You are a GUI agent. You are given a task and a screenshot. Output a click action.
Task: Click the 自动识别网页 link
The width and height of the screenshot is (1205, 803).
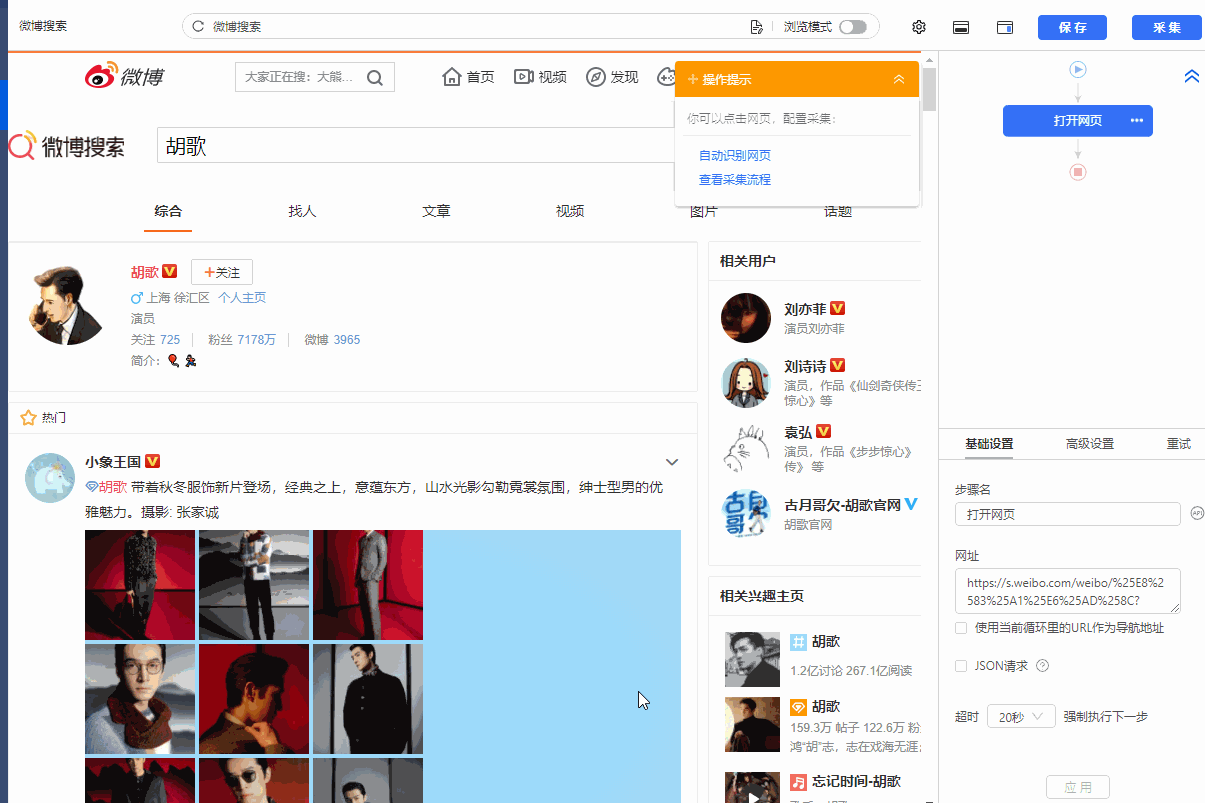(x=734, y=156)
